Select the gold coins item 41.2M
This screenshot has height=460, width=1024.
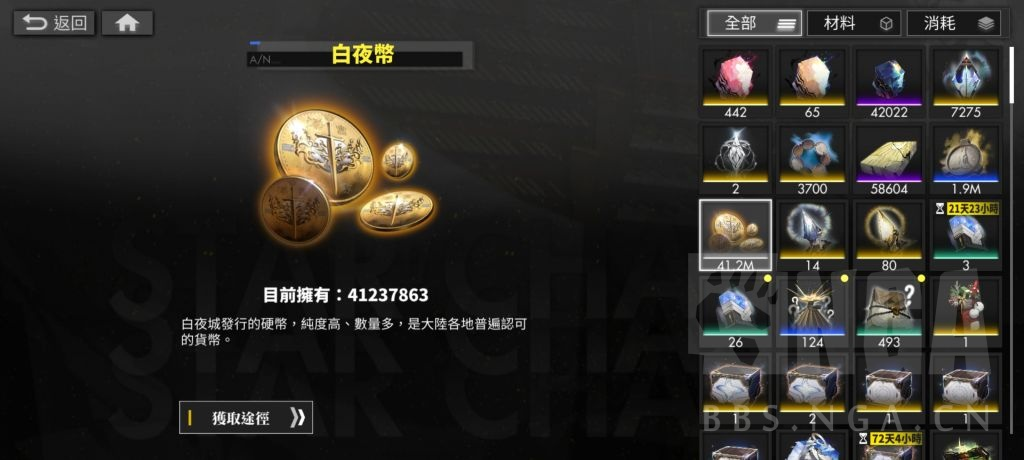735,235
